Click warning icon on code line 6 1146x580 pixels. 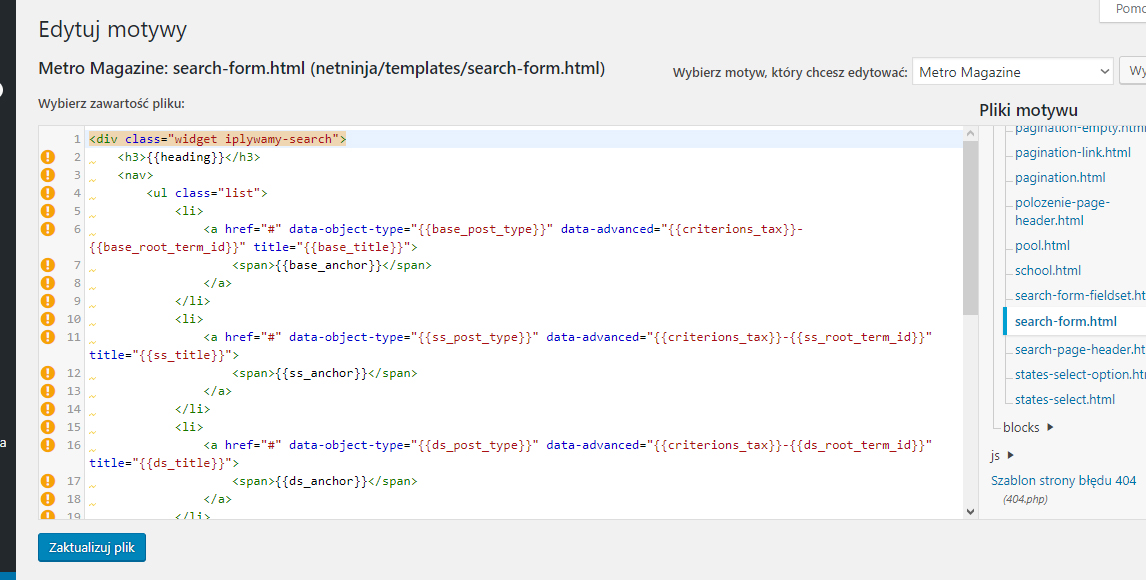pos(48,229)
